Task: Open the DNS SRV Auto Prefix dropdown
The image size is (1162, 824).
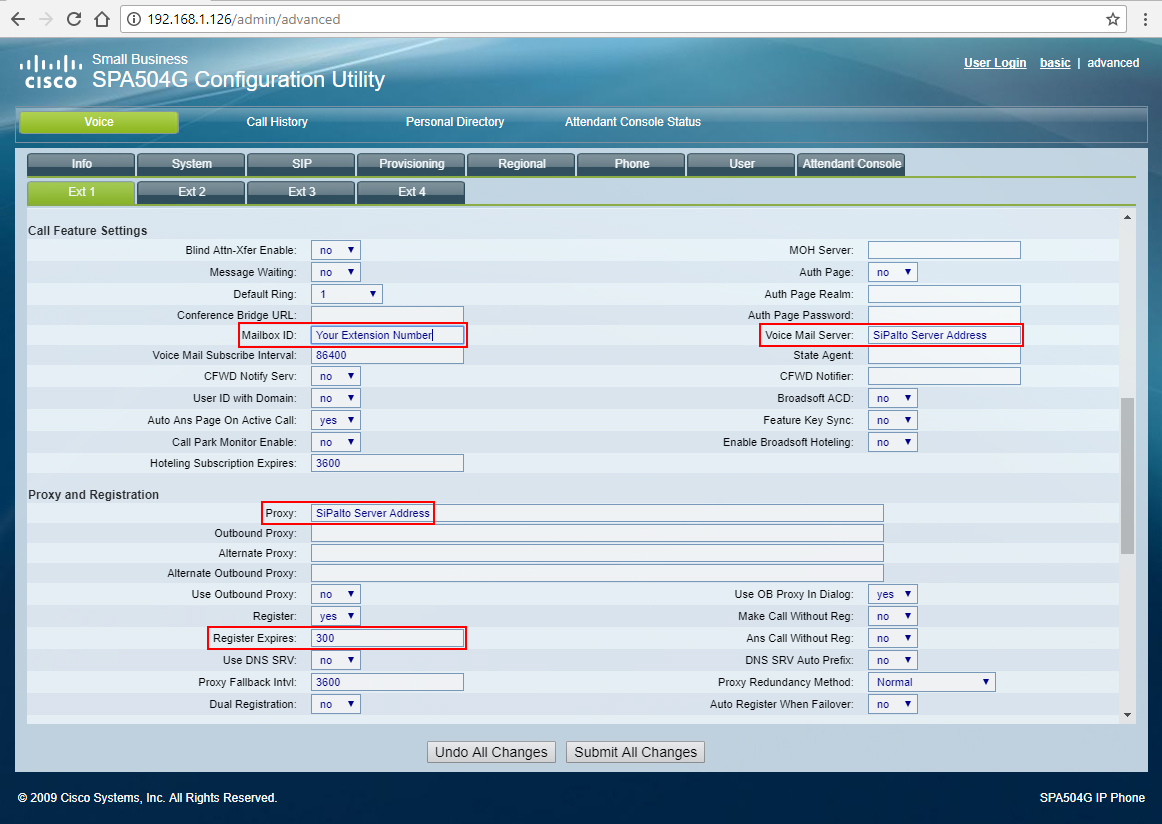Action: pyautogui.click(x=893, y=660)
